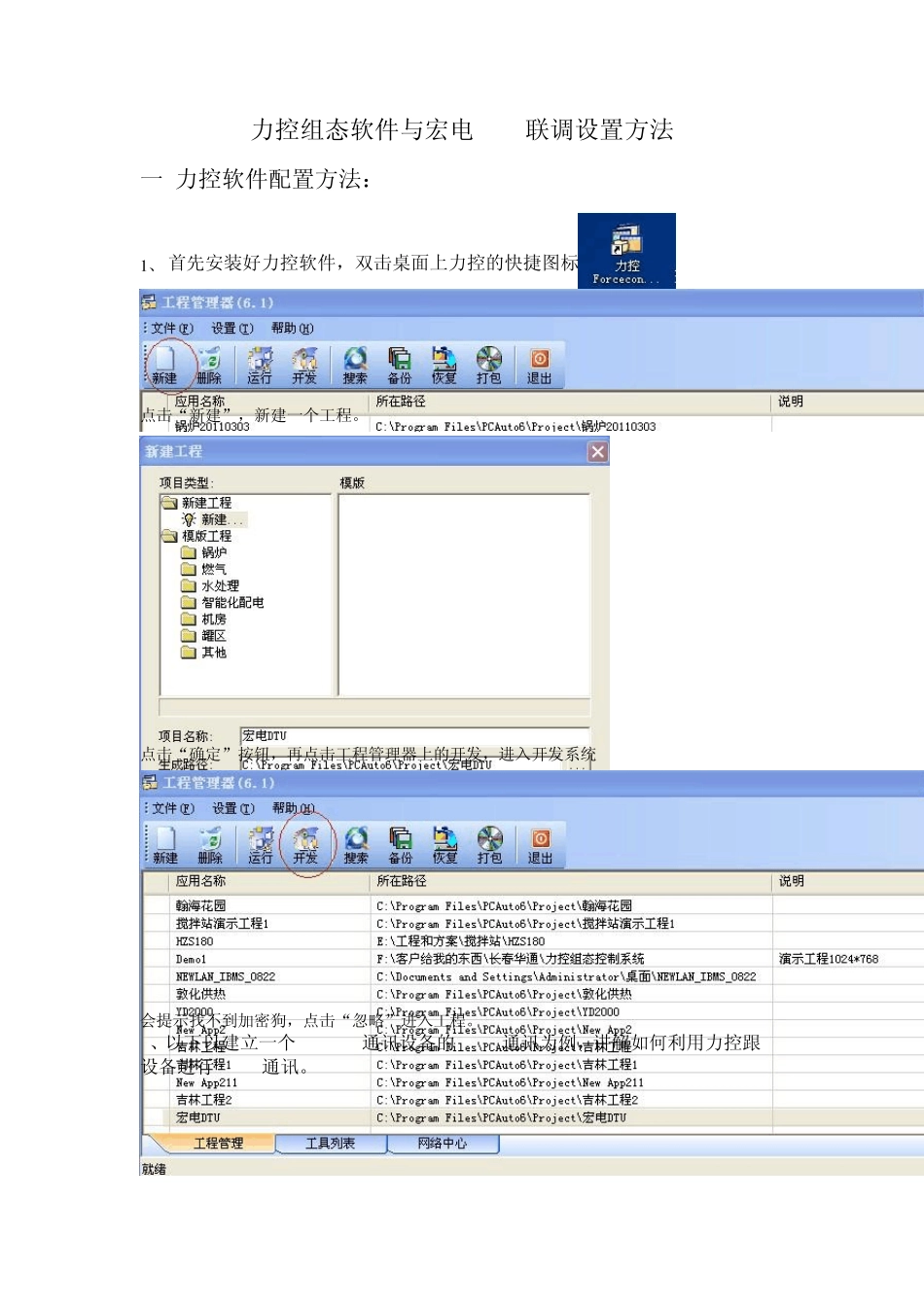Select the 搅拌站演示工程1 project row
Image resolution: width=924 pixels, height=1307 pixels.
(x=533, y=923)
